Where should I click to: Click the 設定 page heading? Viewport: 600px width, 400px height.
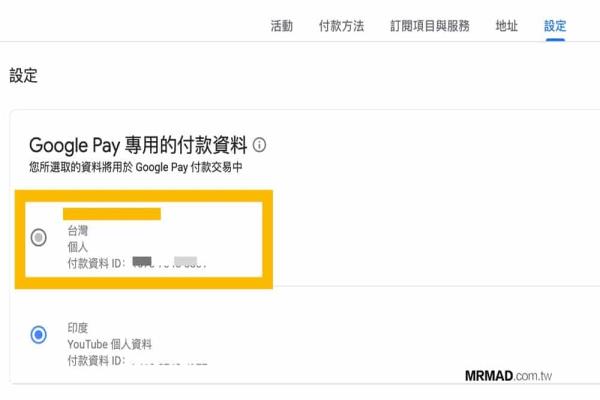(23, 75)
